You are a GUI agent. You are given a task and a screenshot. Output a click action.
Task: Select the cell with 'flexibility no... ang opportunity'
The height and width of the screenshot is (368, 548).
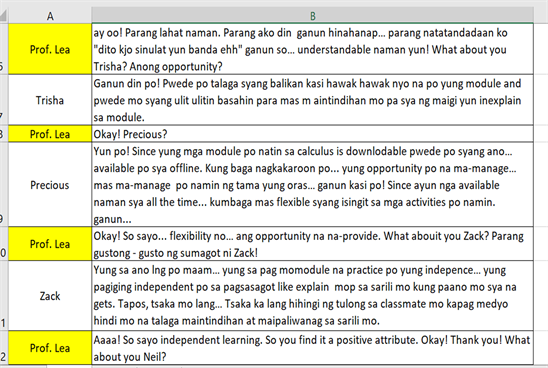(x=312, y=244)
